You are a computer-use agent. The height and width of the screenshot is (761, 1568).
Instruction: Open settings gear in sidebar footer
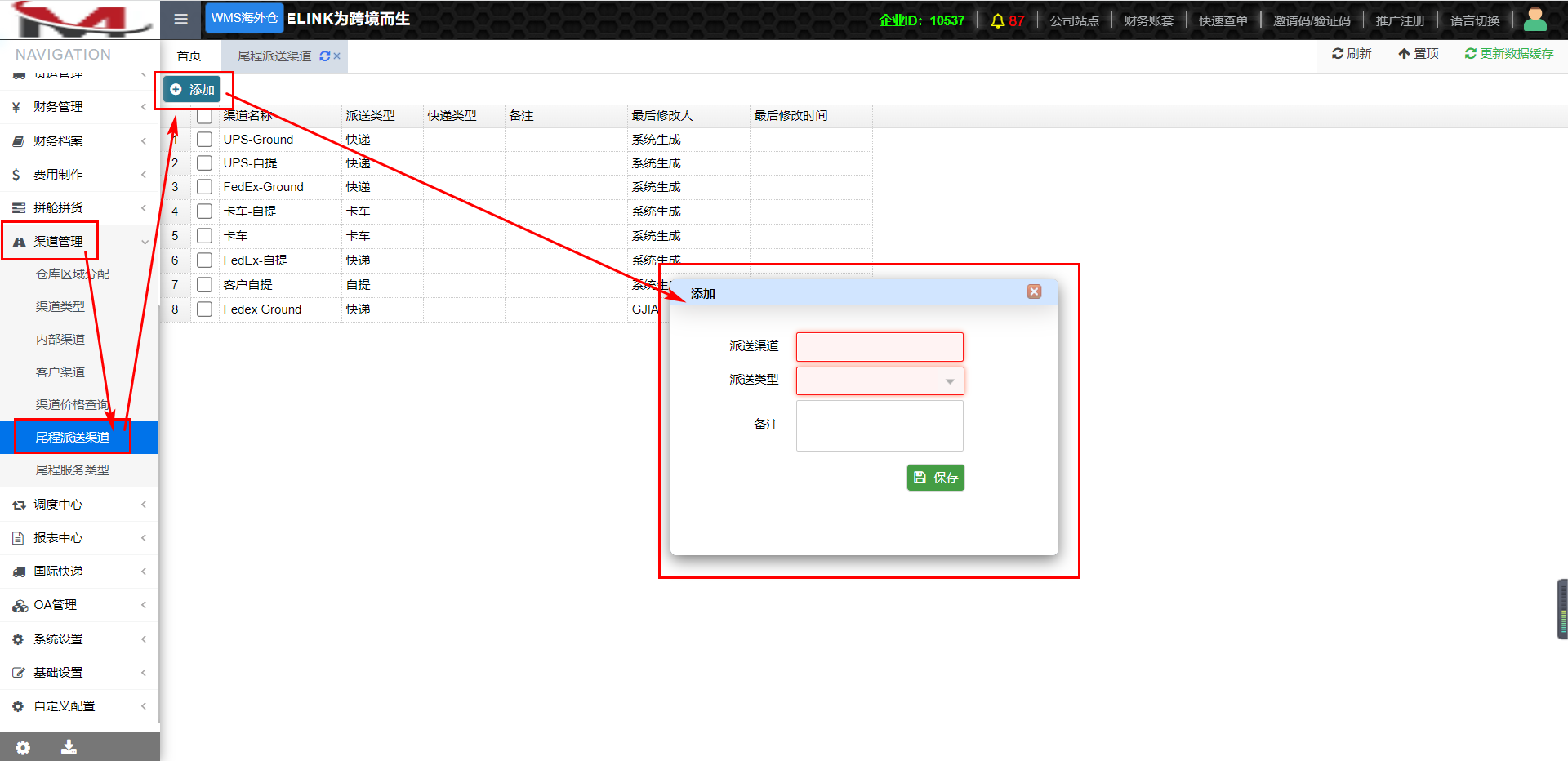point(23,747)
